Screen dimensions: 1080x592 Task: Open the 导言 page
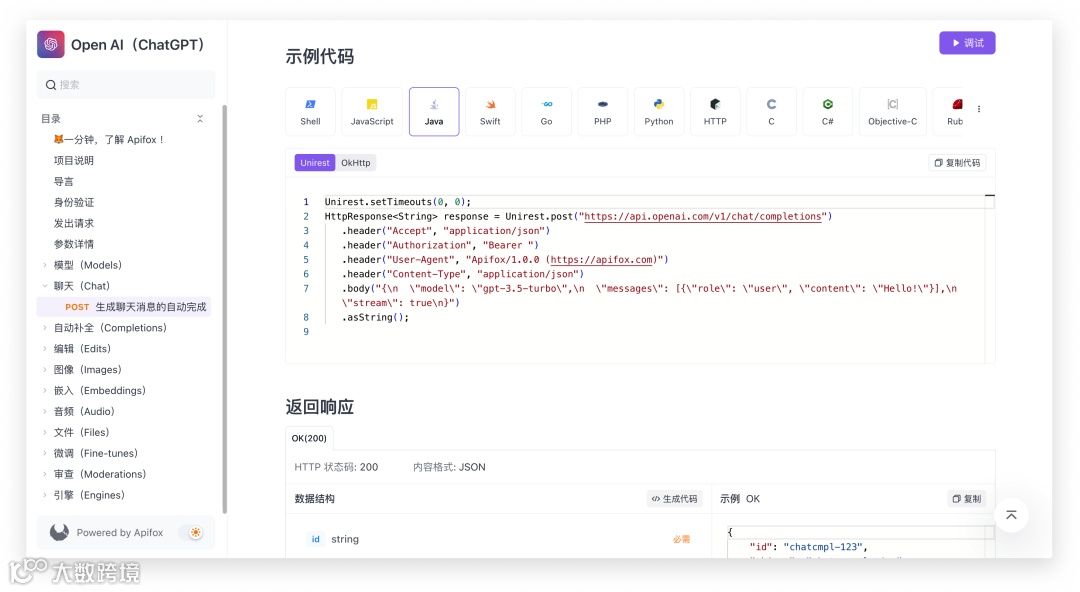pyautogui.click(x=63, y=181)
